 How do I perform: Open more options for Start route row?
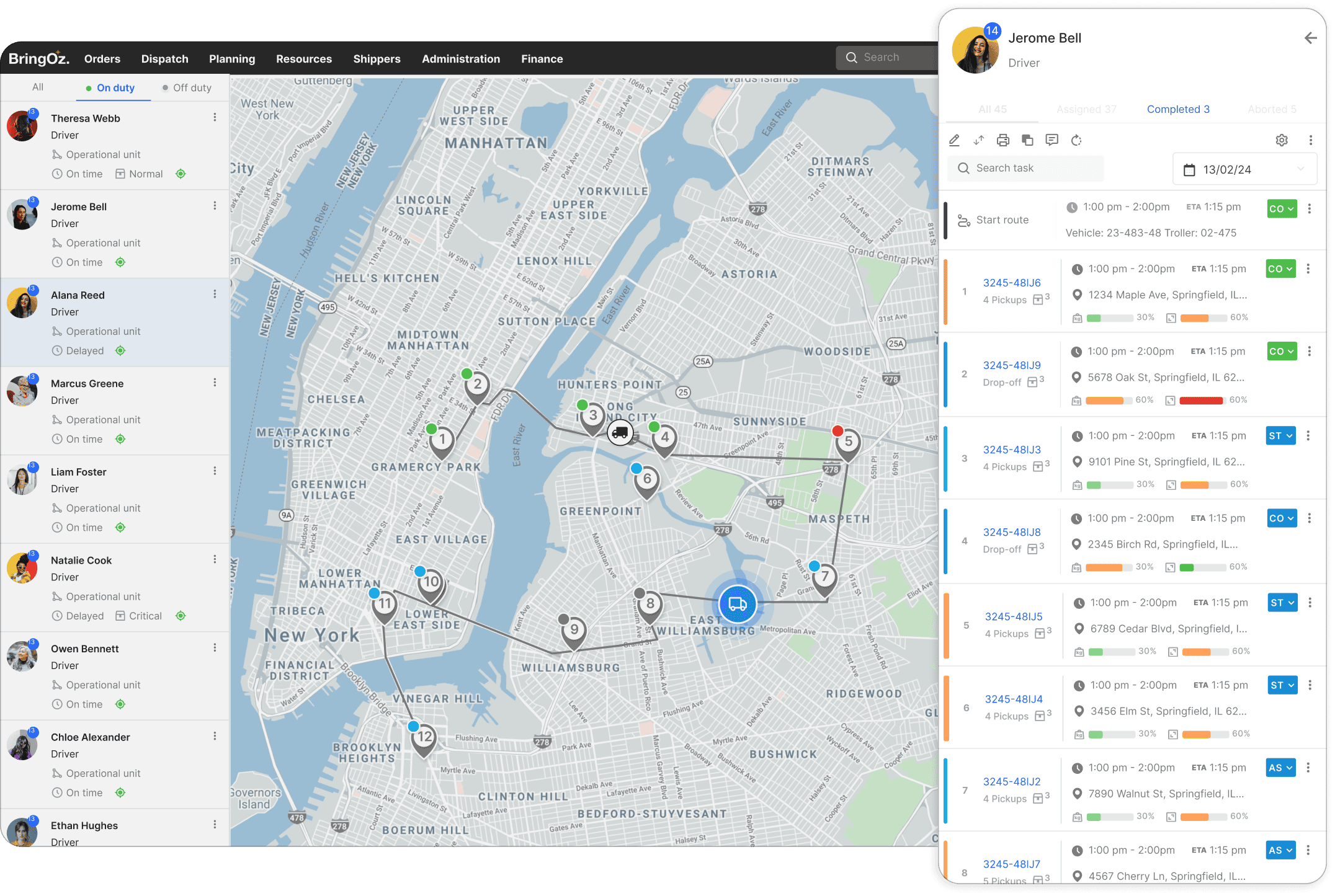[x=1309, y=208]
